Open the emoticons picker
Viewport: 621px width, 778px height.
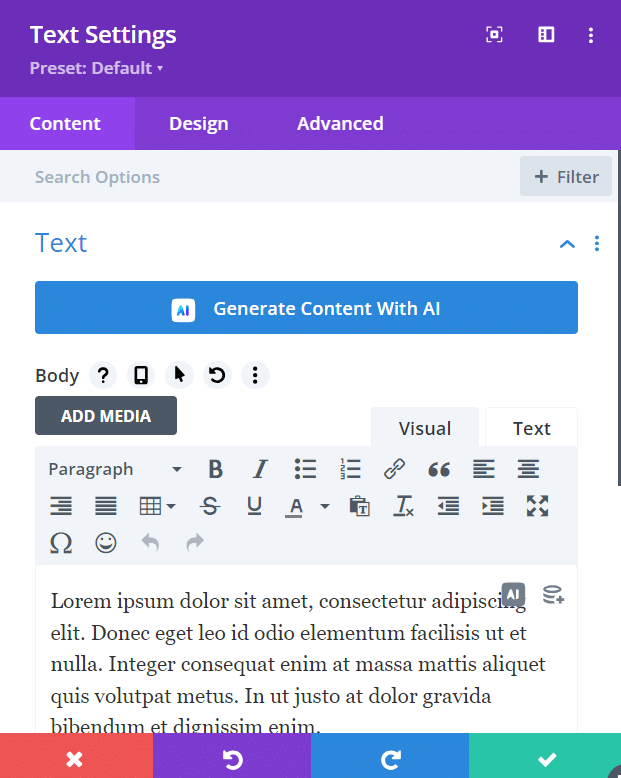point(106,543)
